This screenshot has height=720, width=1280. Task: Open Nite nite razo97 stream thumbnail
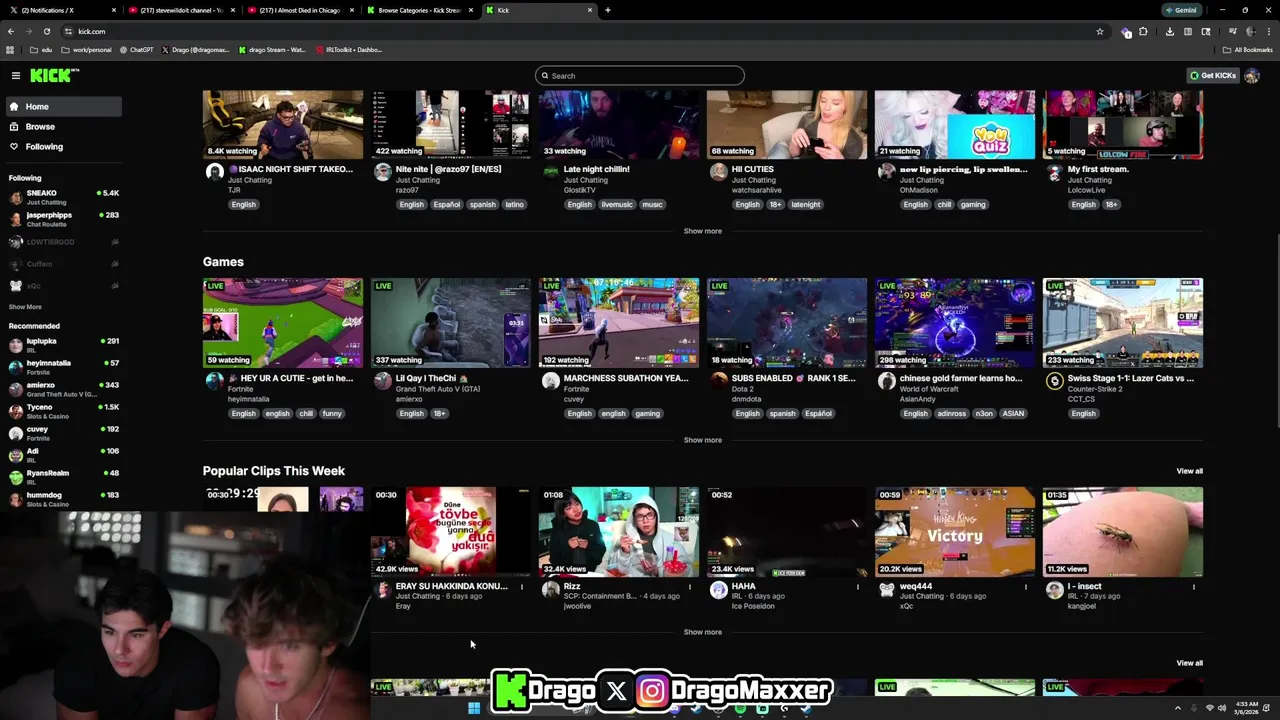click(451, 125)
